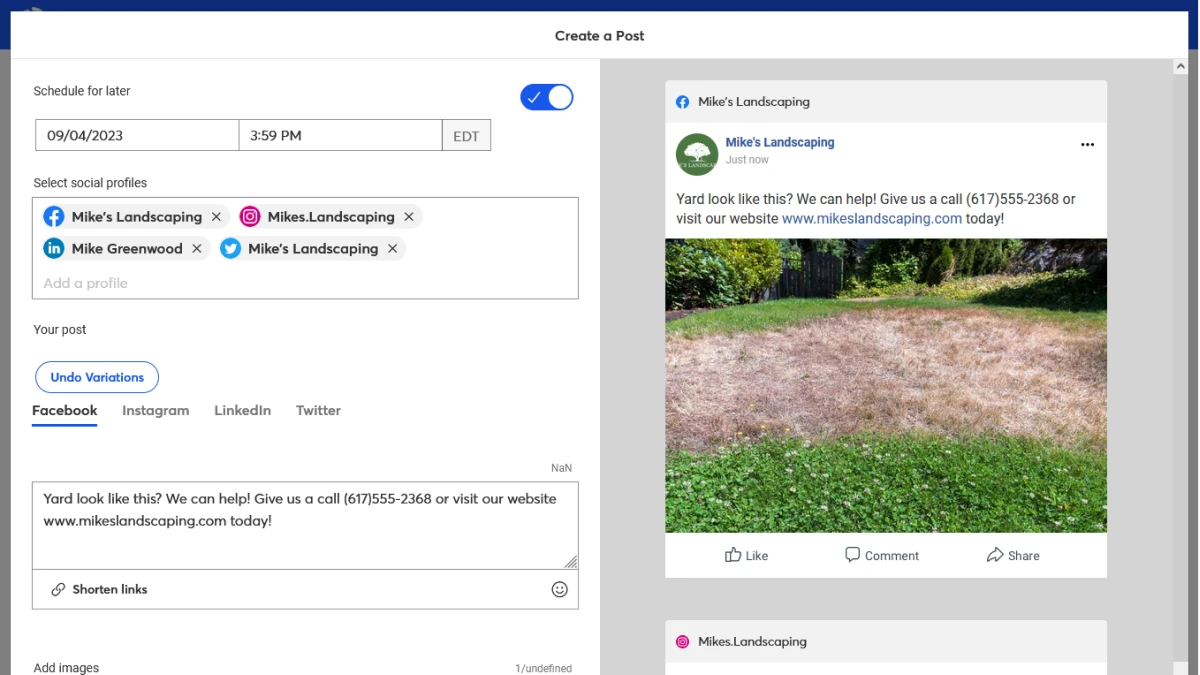Remove the Instagram Mikes.Landscaping profile chip
This screenshot has width=1200, height=675.
(x=408, y=217)
